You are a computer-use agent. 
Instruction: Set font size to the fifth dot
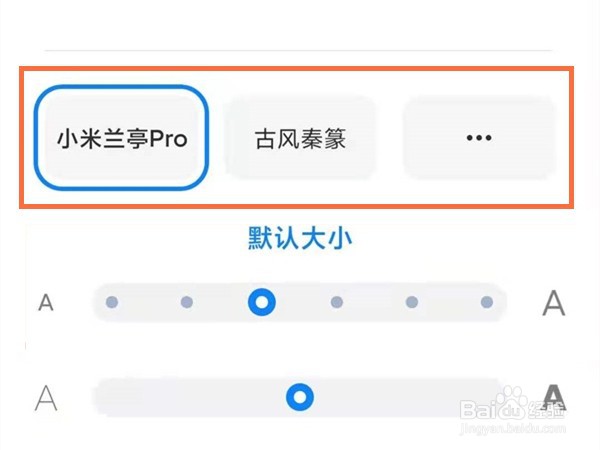coord(412,302)
